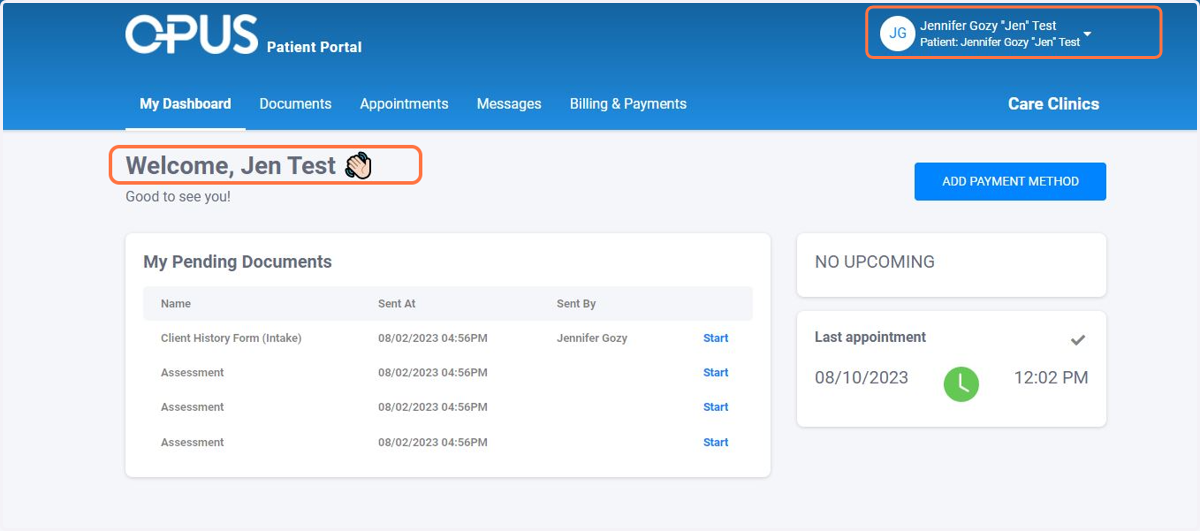Image resolution: width=1200 pixels, height=531 pixels.
Task: Click the OPUS logo
Action: pos(191,34)
